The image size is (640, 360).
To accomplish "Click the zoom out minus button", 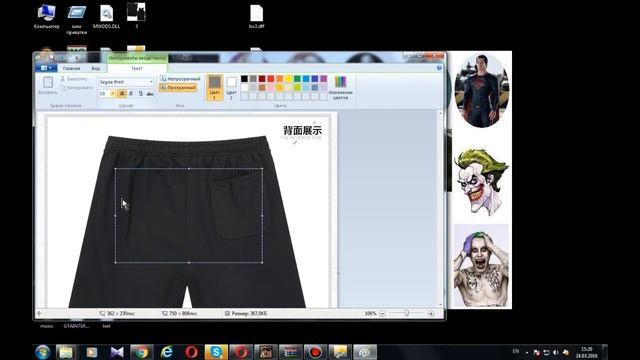I will tap(382, 313).
